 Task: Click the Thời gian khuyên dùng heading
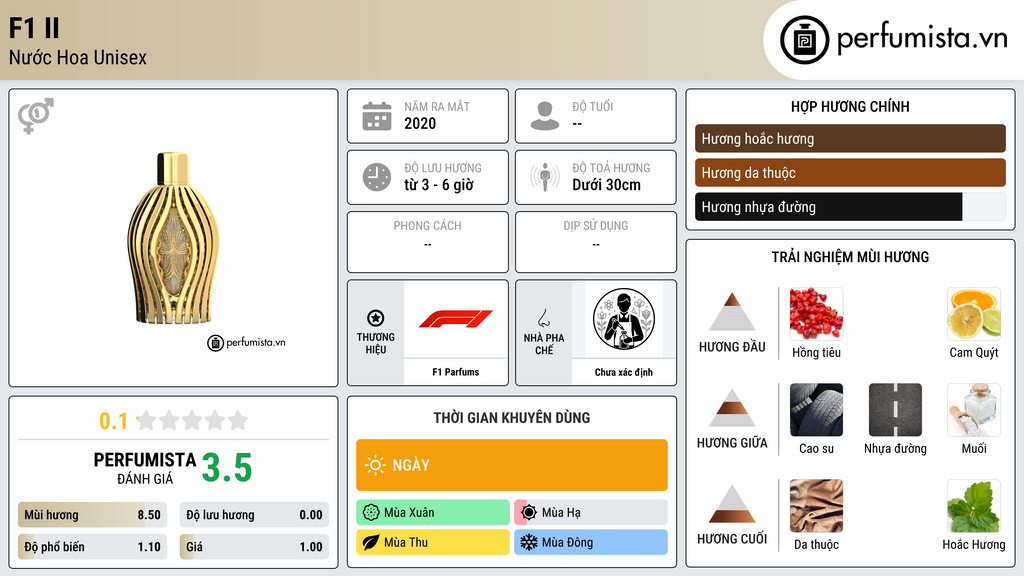pos(512,417)
